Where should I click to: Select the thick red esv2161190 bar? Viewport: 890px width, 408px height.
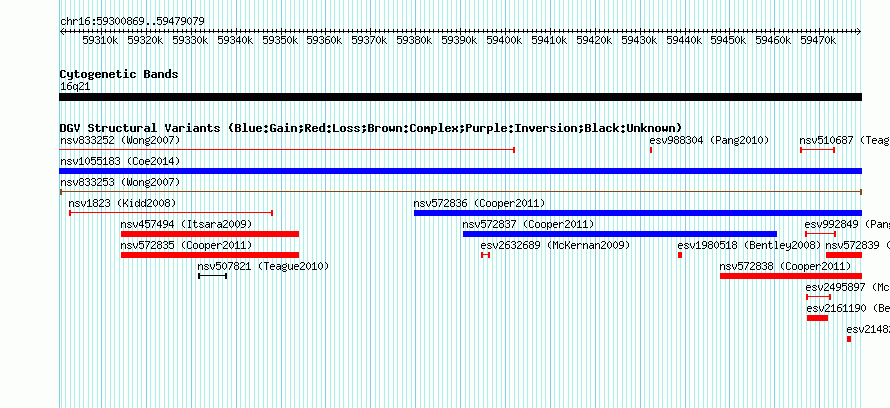pyautogui.click(x=817, y=318)
